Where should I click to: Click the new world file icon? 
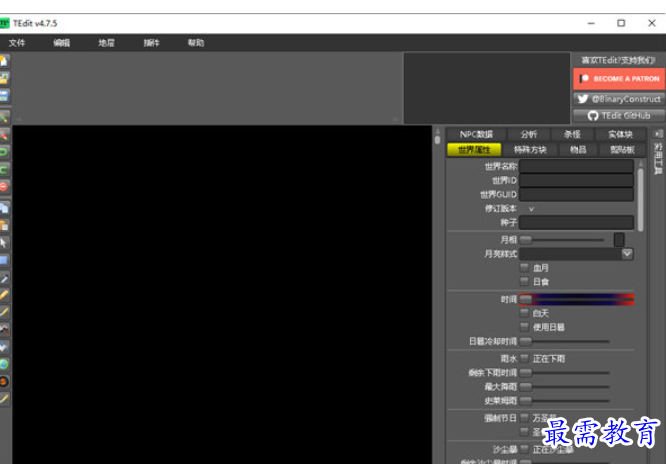4,61
